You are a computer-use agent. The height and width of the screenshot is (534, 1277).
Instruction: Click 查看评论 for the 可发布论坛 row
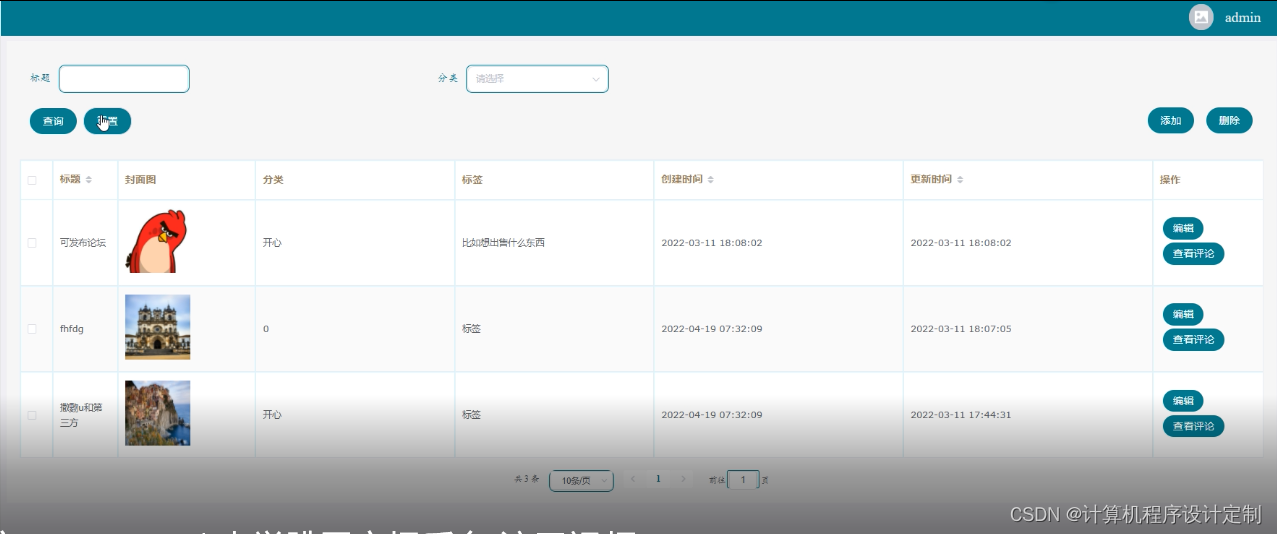tap(1193, 254)
